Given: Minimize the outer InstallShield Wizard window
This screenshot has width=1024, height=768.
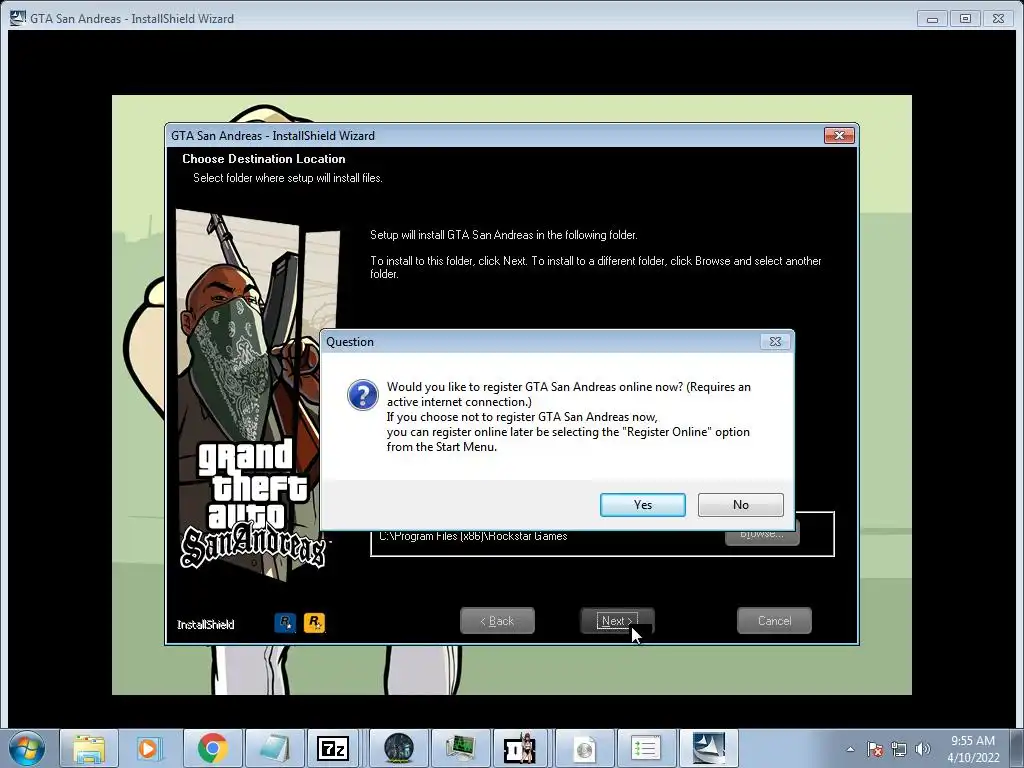Looking at the screenshot, I should pos(932,18).
